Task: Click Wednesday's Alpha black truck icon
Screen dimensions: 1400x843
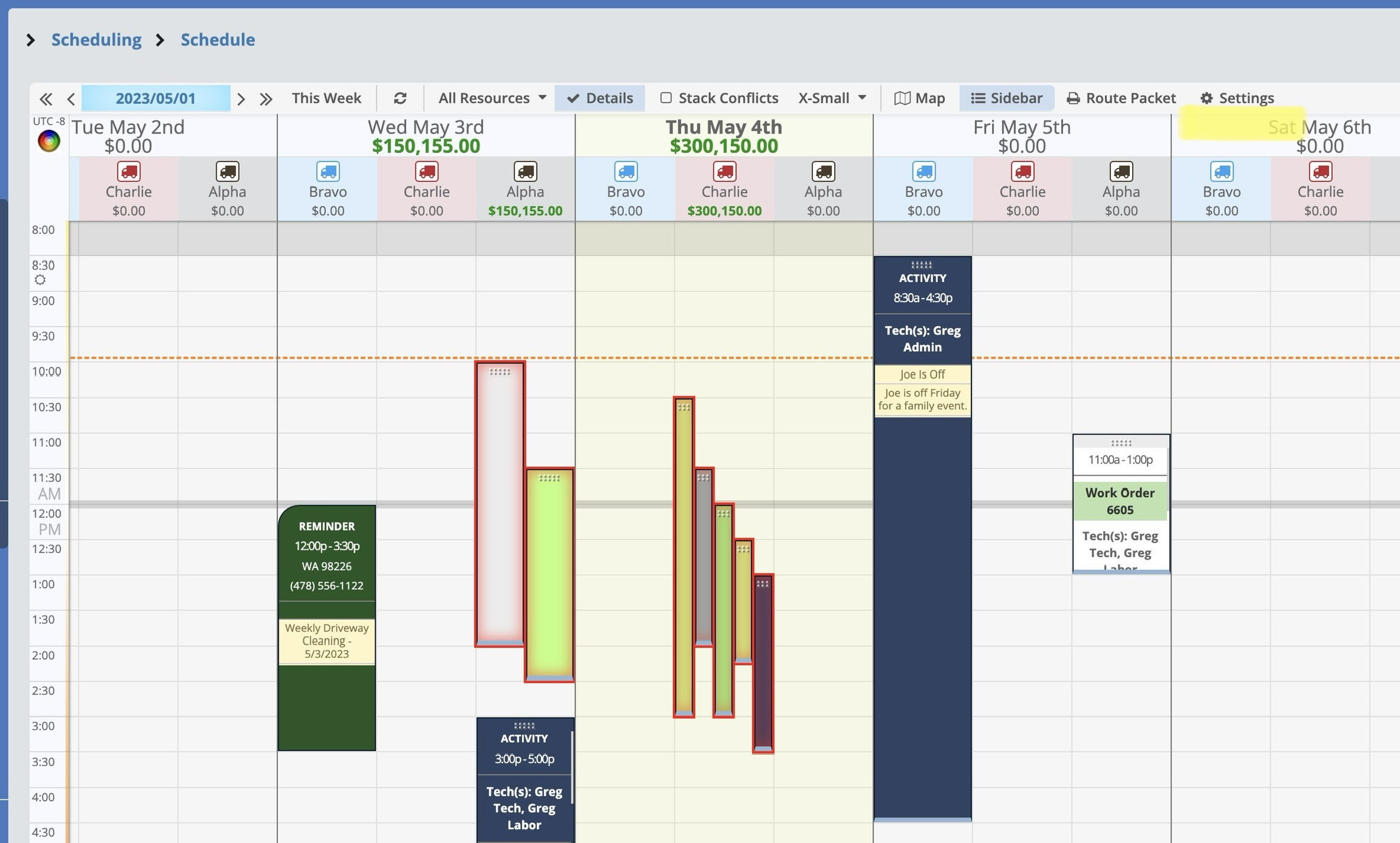Action: 525,172
